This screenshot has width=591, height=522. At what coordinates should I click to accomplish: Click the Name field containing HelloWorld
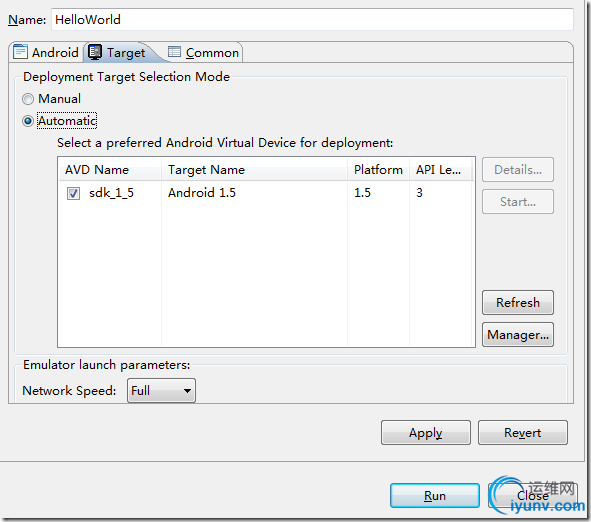(x=312, y=20)
